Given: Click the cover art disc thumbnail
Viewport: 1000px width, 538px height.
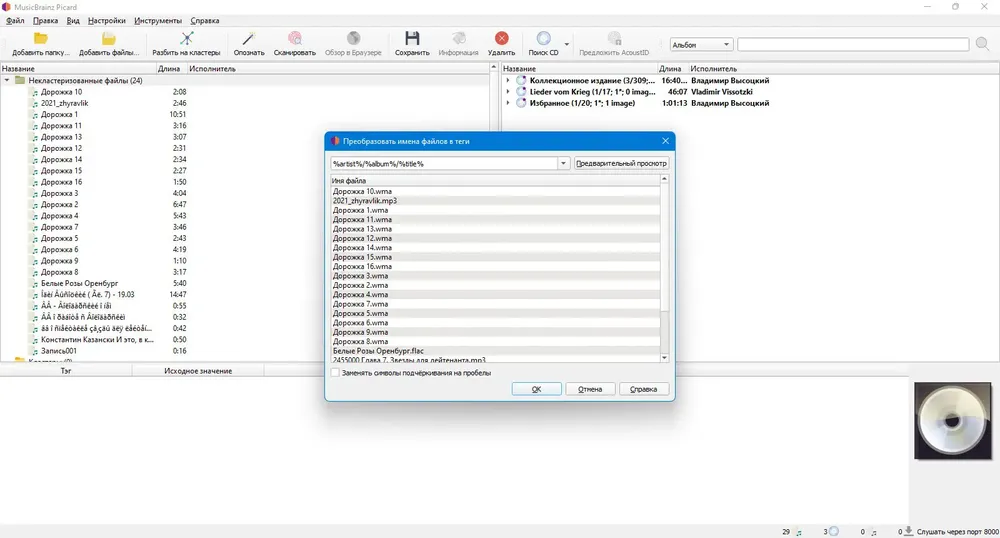Looking at the screenshot, I should [x=953, y=421].
